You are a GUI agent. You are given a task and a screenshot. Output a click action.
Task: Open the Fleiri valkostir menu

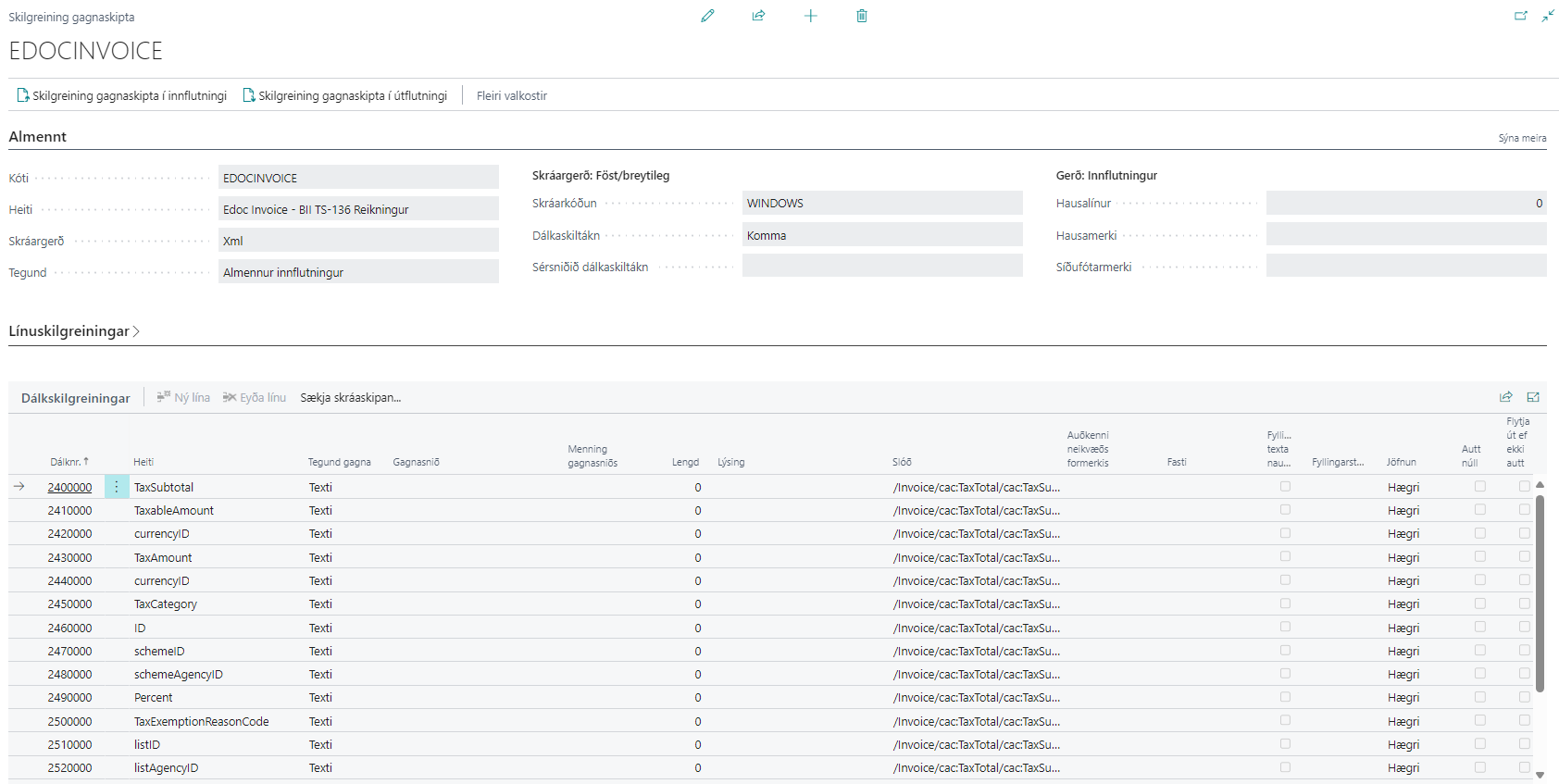coord(512,95)
